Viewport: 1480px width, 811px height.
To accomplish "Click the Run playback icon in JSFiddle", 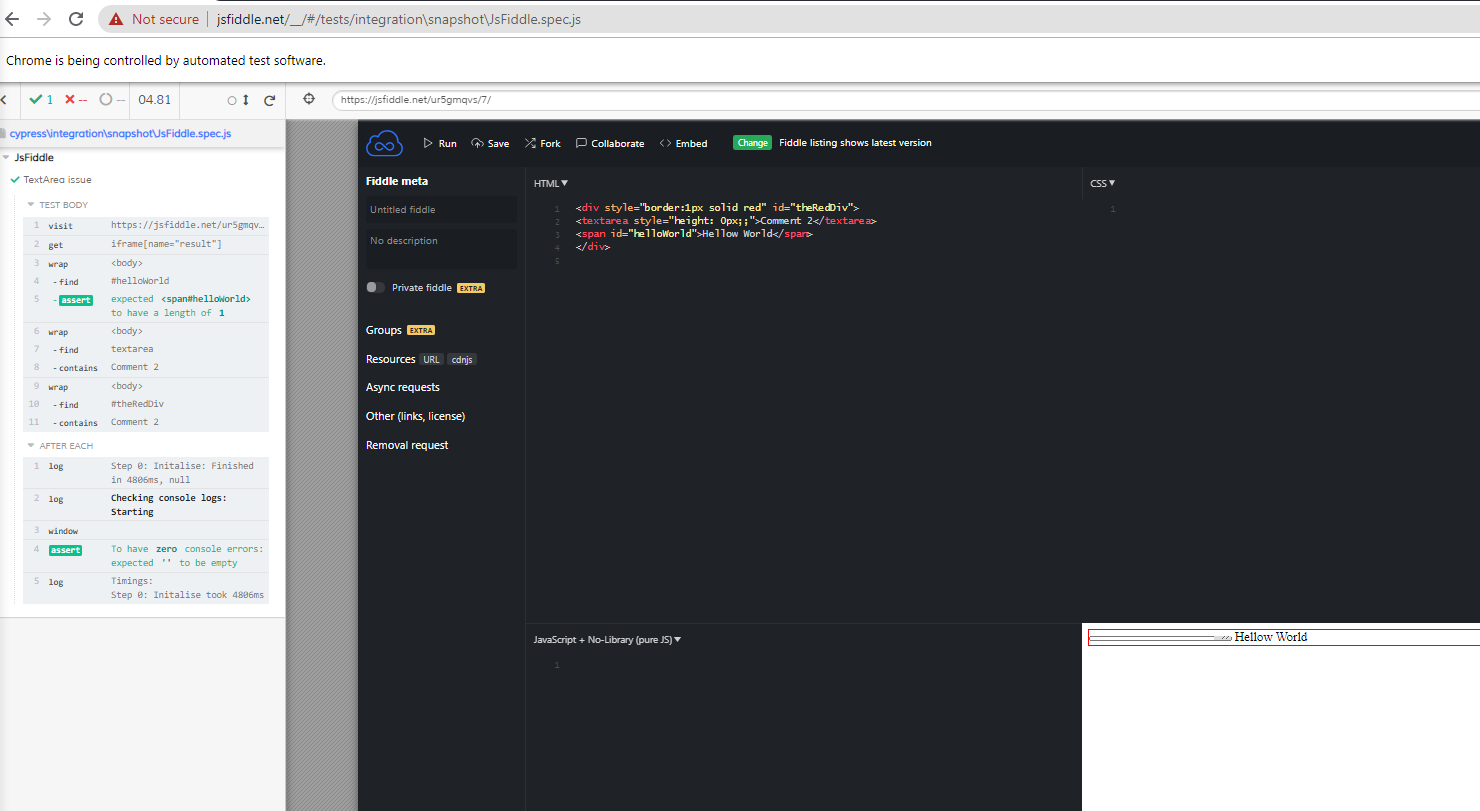I will [426, 143].
